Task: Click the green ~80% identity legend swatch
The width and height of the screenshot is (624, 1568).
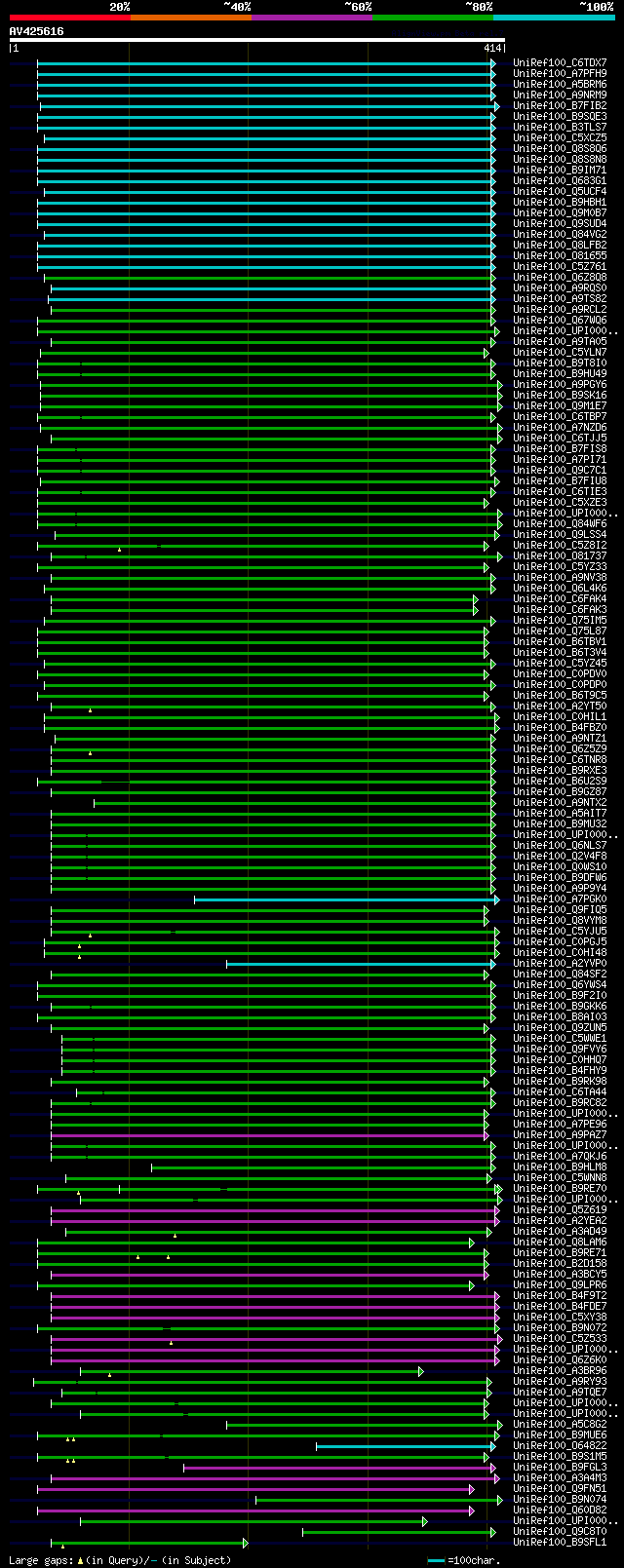Action: tap(433, 17)
